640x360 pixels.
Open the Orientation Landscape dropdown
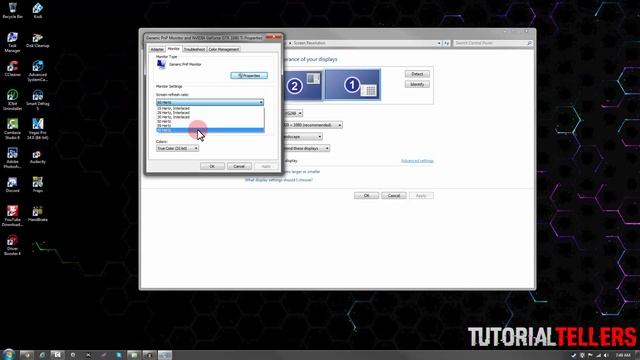click(302, 137)
